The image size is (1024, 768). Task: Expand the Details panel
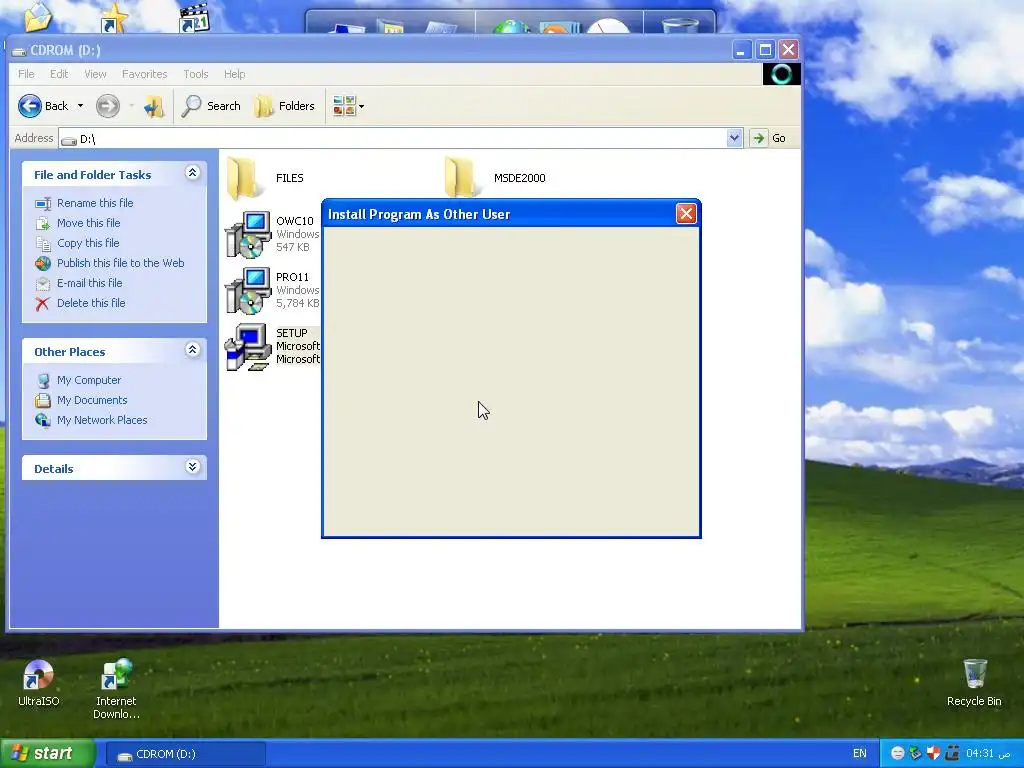point(192,467)
